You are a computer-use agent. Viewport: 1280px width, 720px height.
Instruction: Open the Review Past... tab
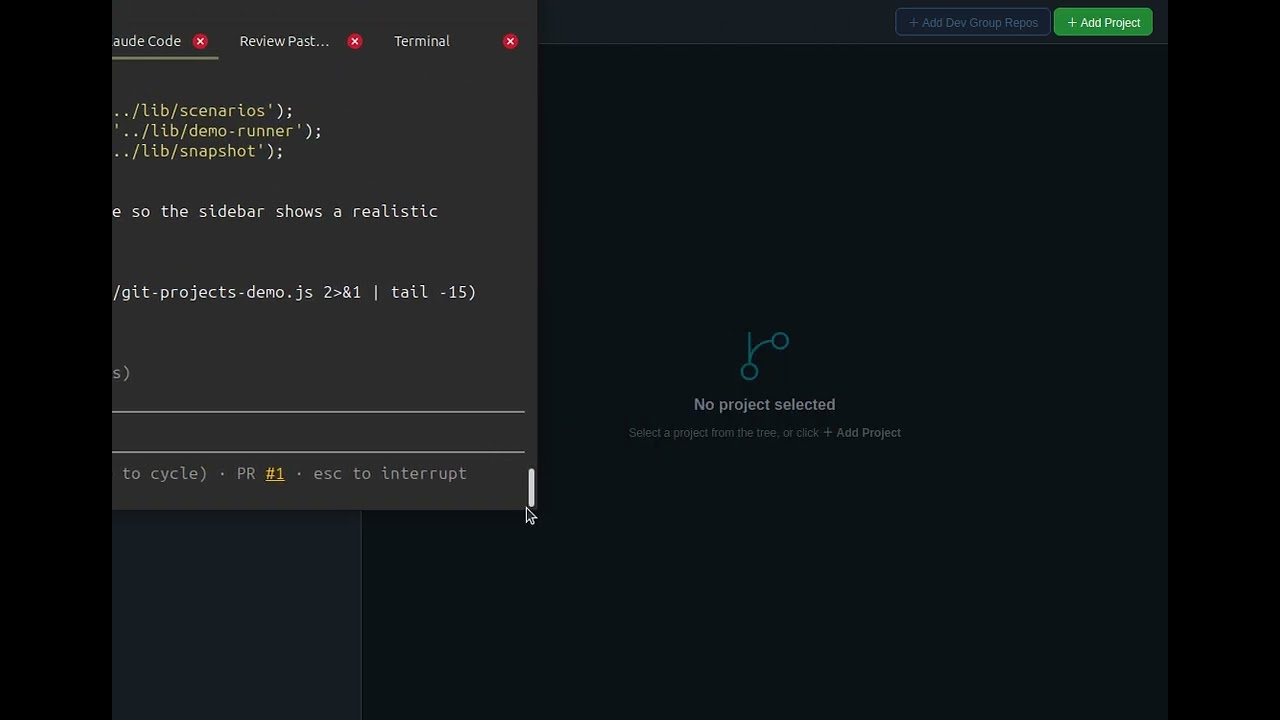point(284,41)
